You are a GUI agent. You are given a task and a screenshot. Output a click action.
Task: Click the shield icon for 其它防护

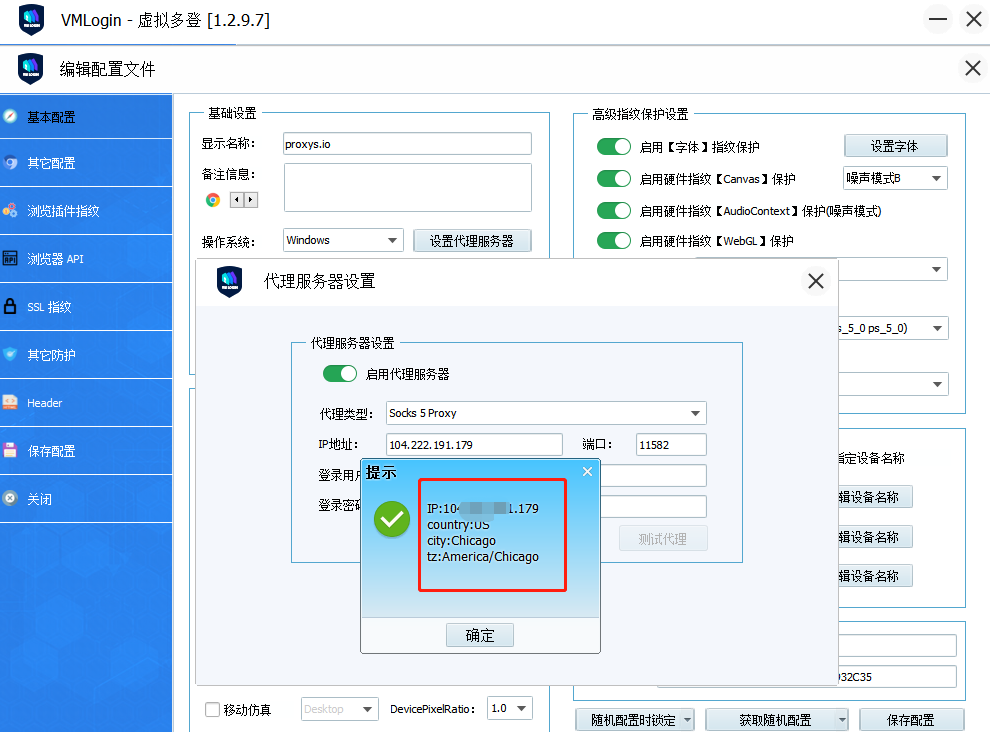pos(10,355)
